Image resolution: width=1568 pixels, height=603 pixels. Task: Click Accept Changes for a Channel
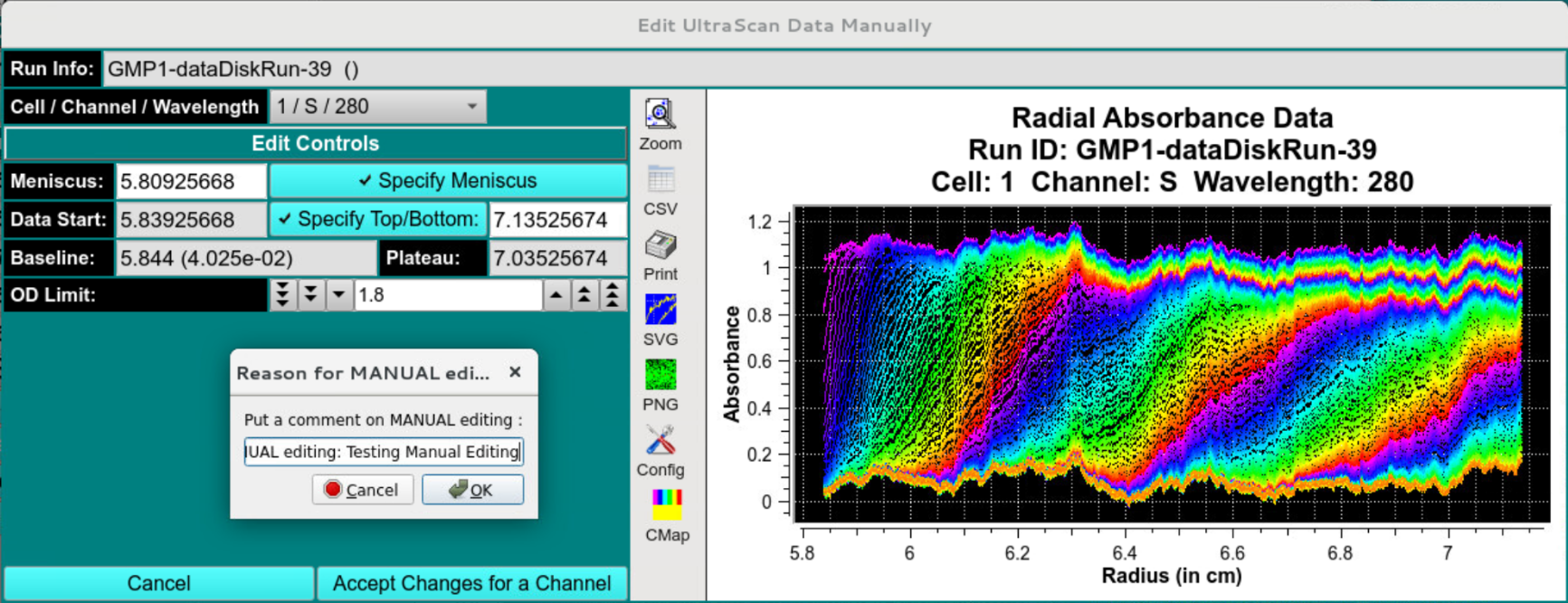(471, 583)
